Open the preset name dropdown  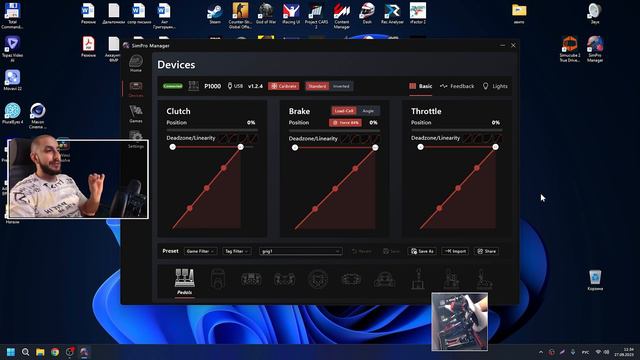tap(300, 251)
